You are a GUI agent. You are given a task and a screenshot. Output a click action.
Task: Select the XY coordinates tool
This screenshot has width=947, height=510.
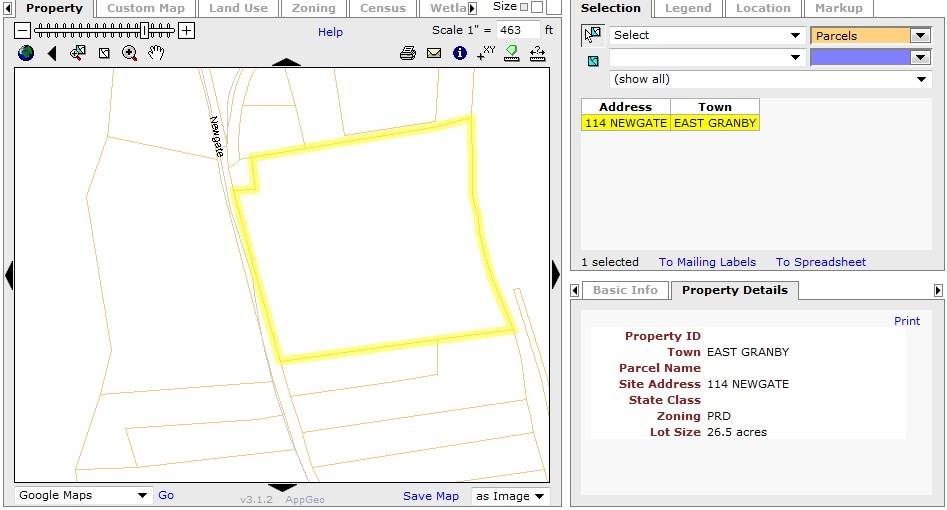pos(486,53)
